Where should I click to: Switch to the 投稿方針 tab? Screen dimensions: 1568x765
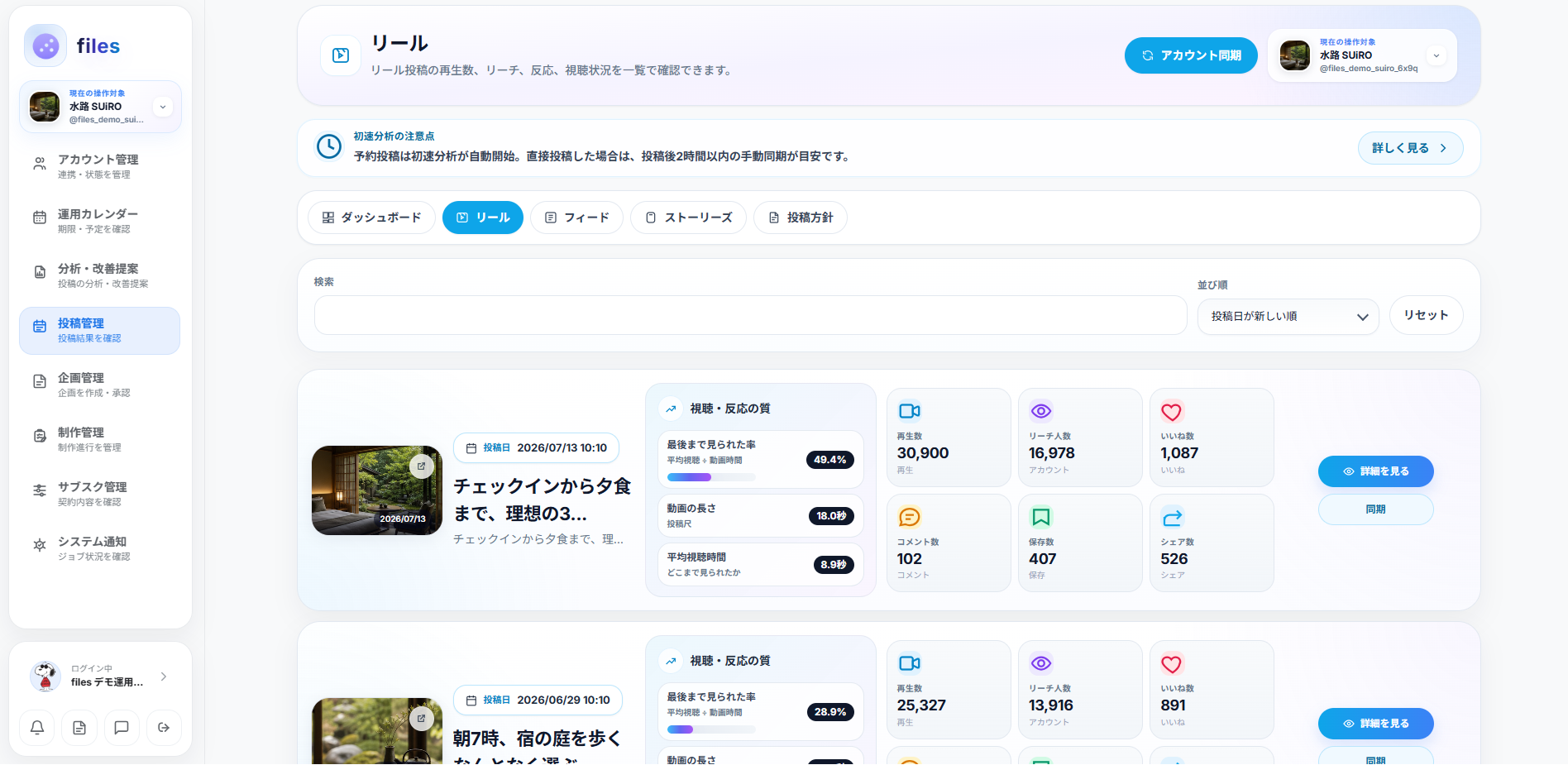(801, 218)
